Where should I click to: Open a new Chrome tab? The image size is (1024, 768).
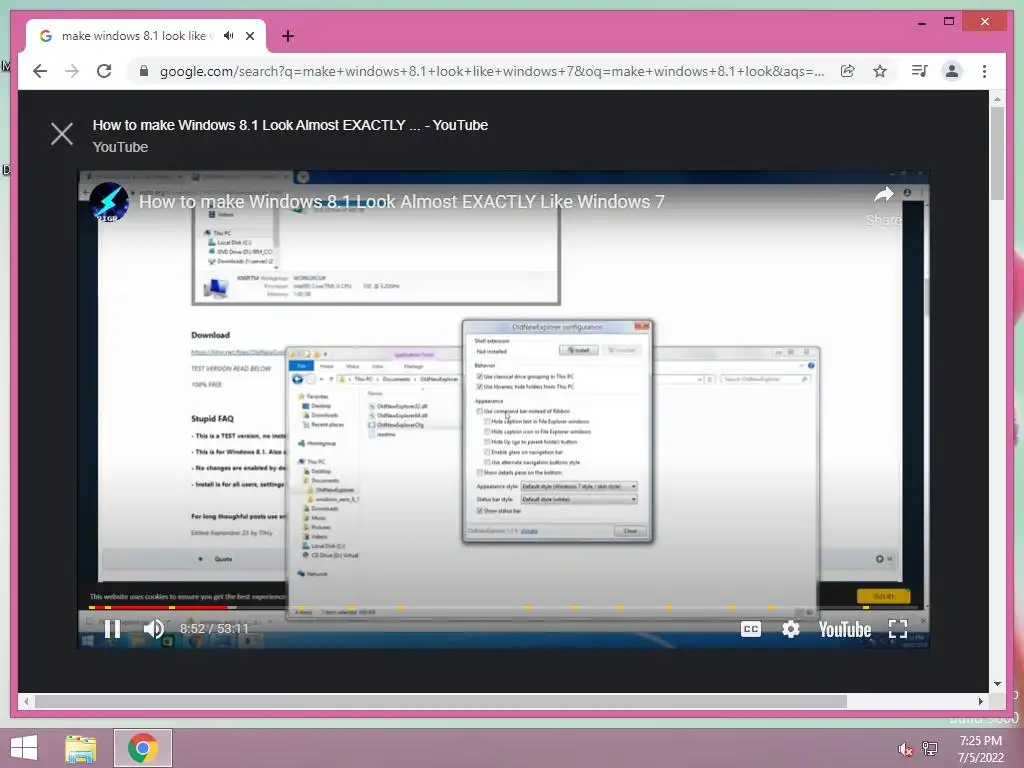(288, 36)
